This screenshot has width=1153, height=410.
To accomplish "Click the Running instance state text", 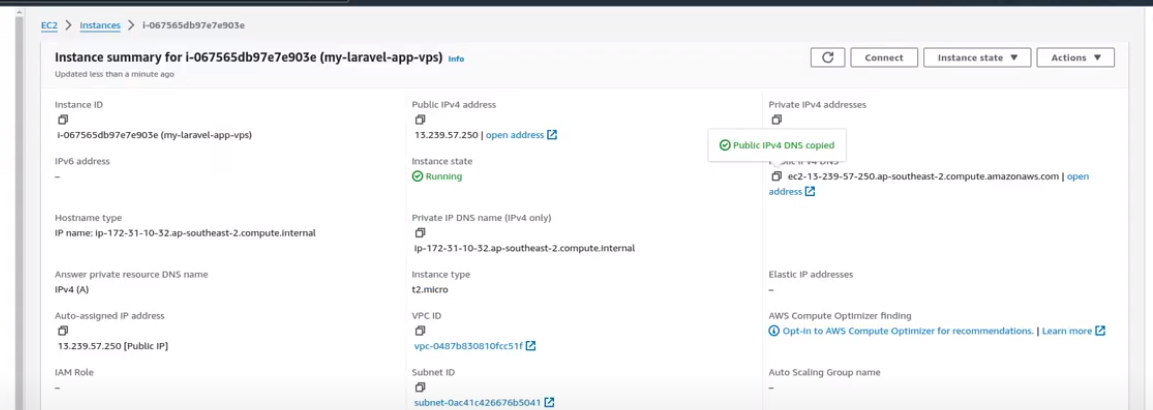I will 443,176.
